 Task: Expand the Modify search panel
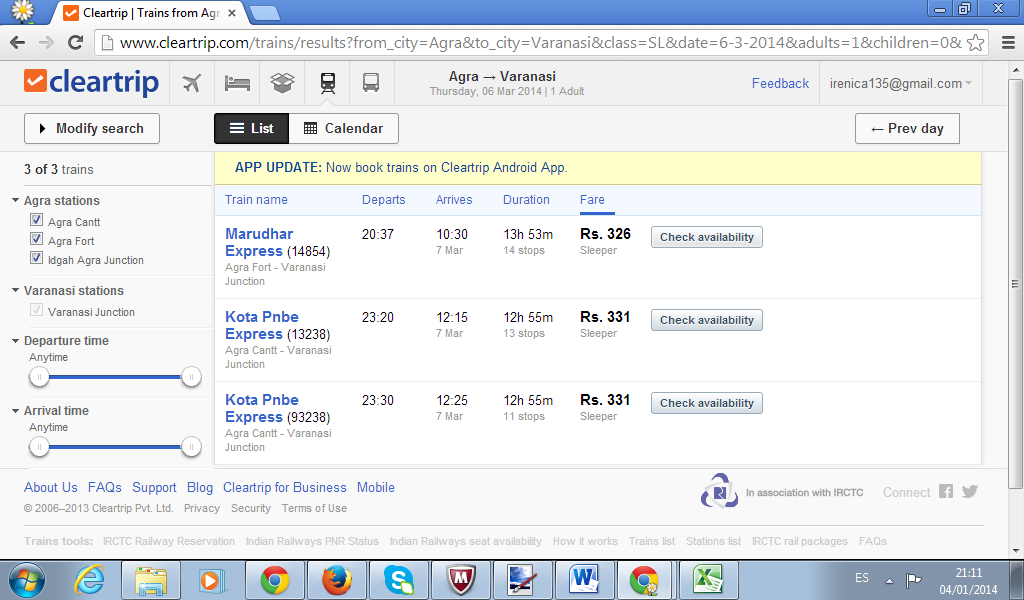91,129
